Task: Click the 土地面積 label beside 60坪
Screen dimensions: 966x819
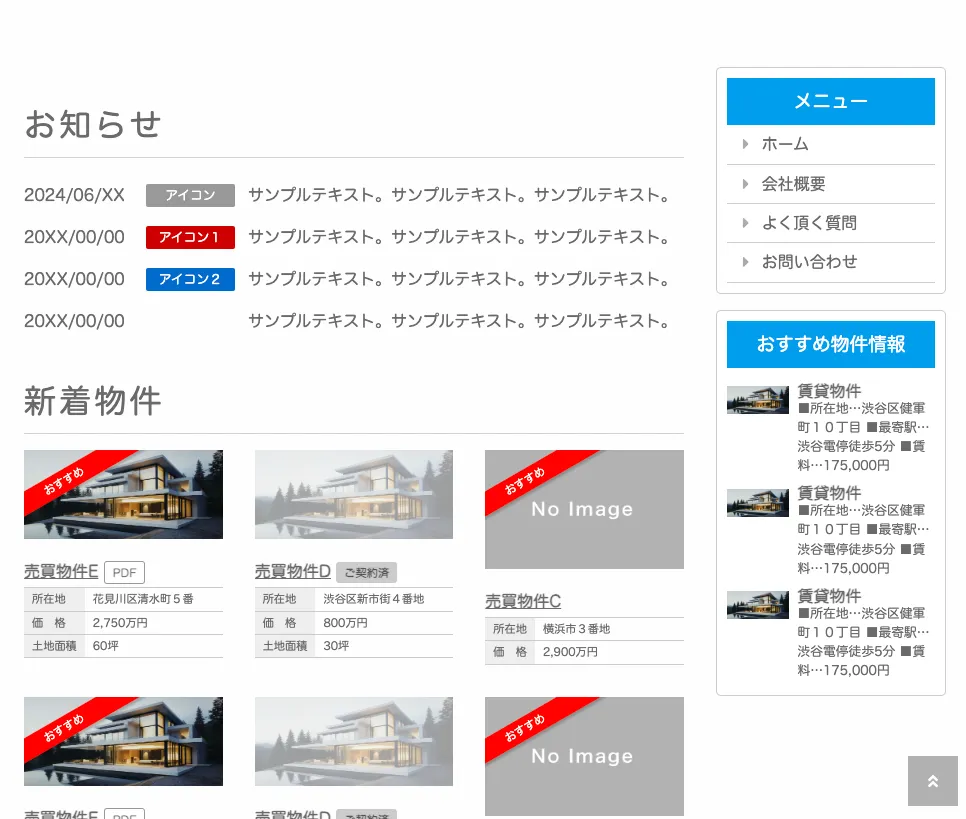Action: [54, 646]
